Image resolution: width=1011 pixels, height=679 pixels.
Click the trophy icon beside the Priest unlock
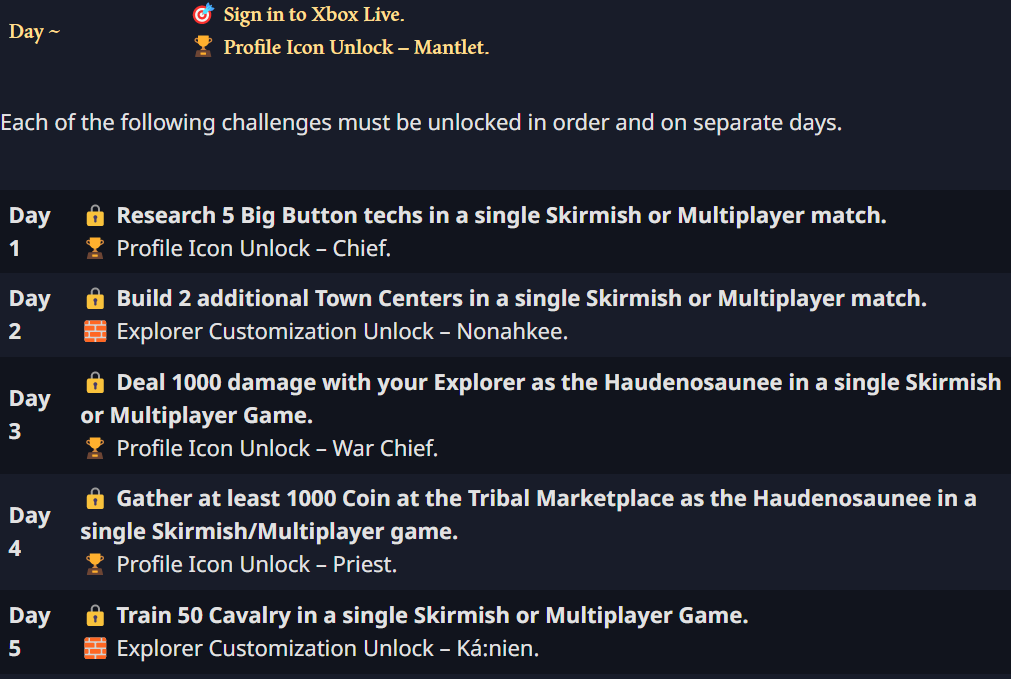[95, 564]
